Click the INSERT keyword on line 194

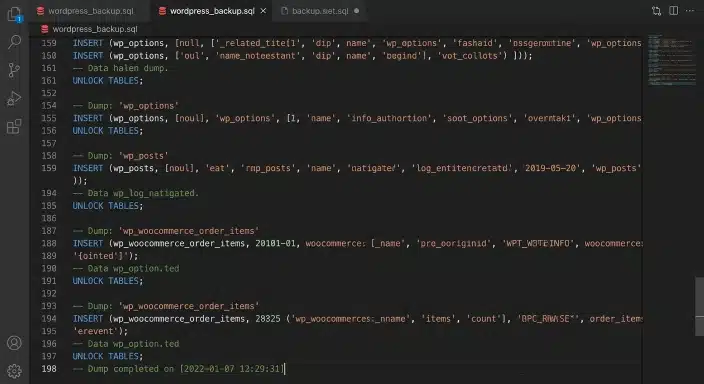pos(88,318)
